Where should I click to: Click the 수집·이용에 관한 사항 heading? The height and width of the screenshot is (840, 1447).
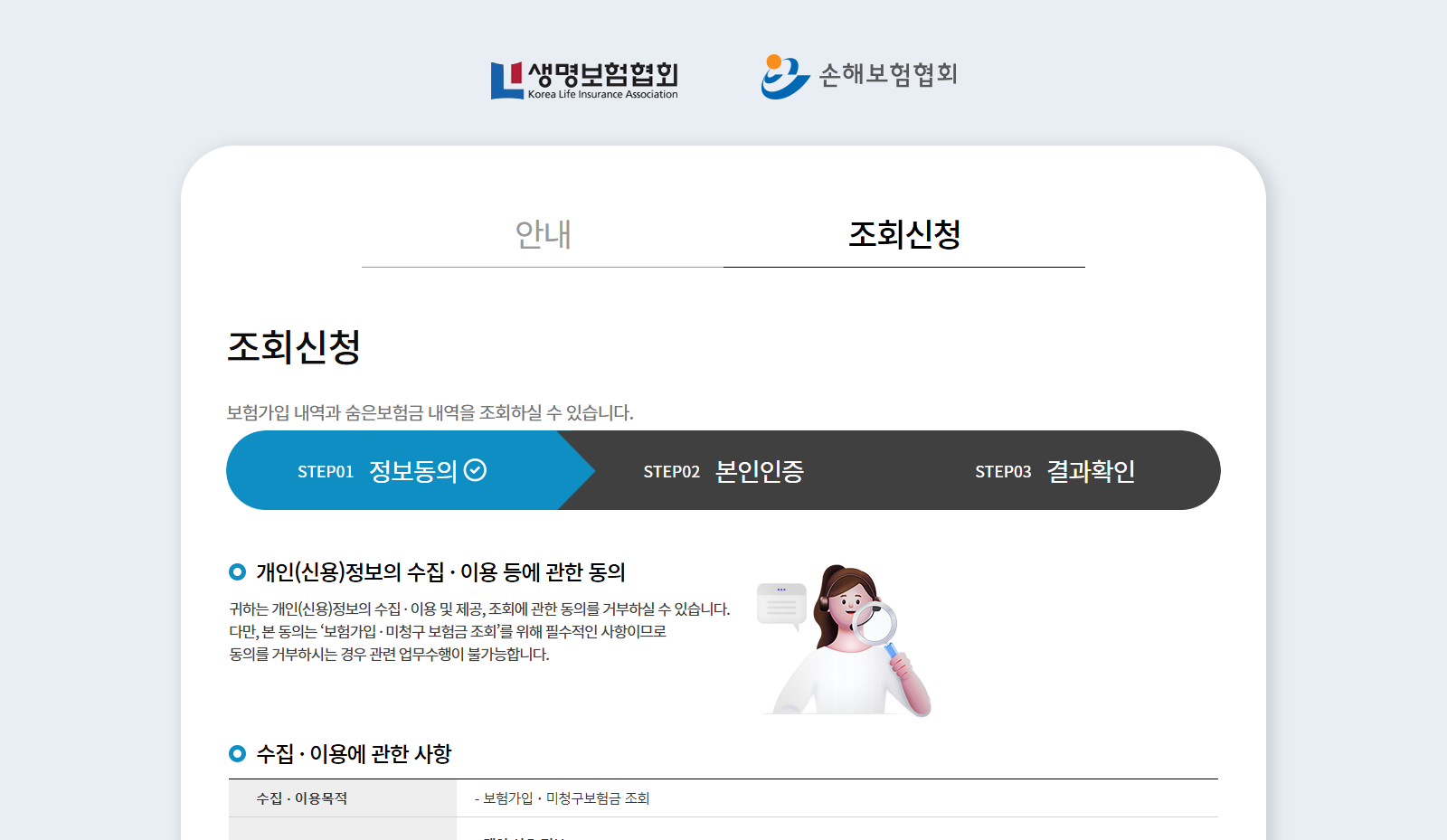(x=354, y=754)
